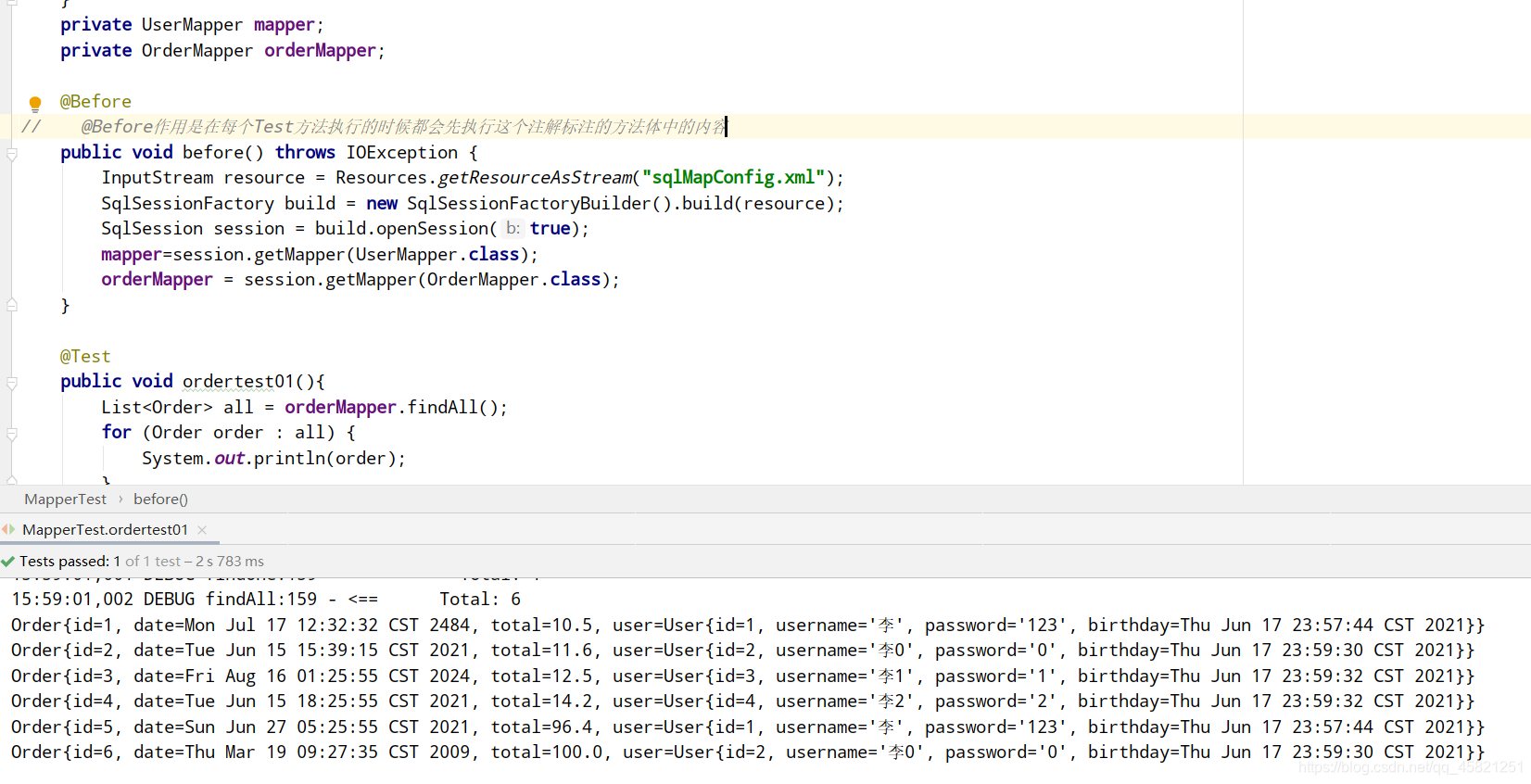Collapse the ordertest01 method fold marker
This screenshot has width=1531, height=784.
12,383
